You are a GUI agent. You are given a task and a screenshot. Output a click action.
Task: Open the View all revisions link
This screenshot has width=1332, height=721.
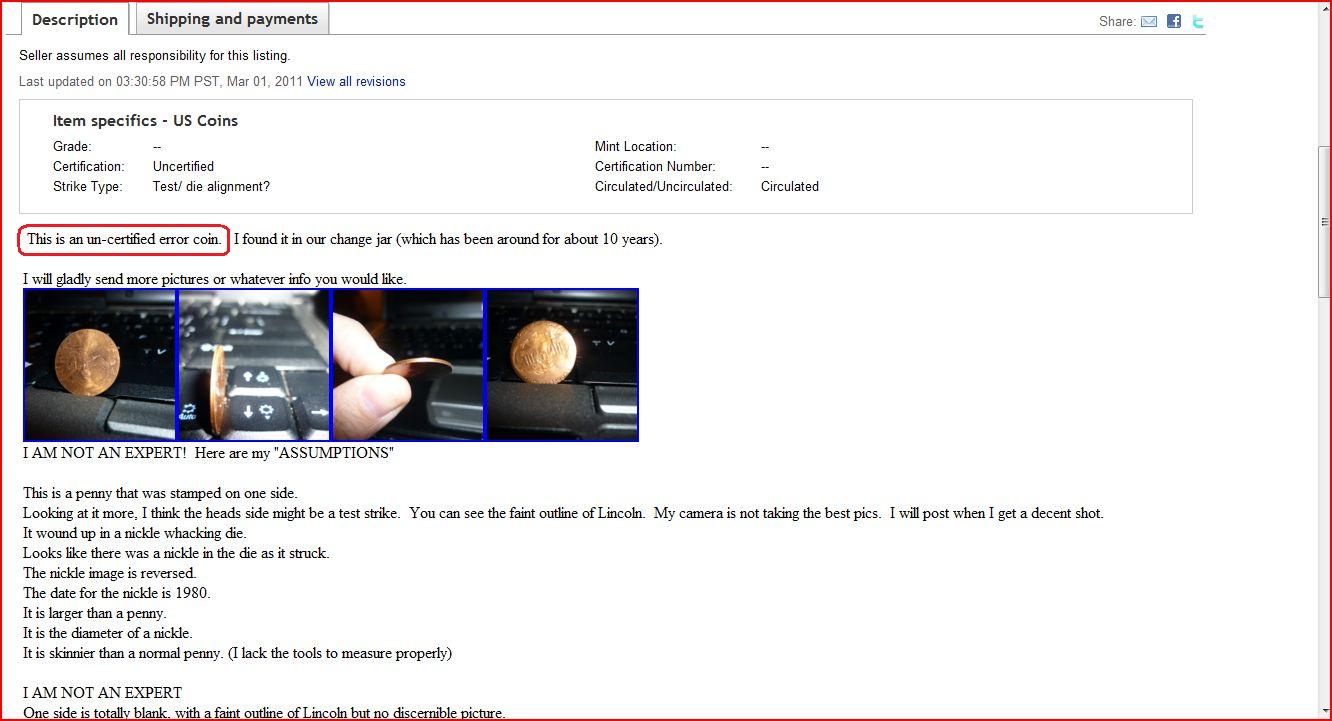click(356, 82)
